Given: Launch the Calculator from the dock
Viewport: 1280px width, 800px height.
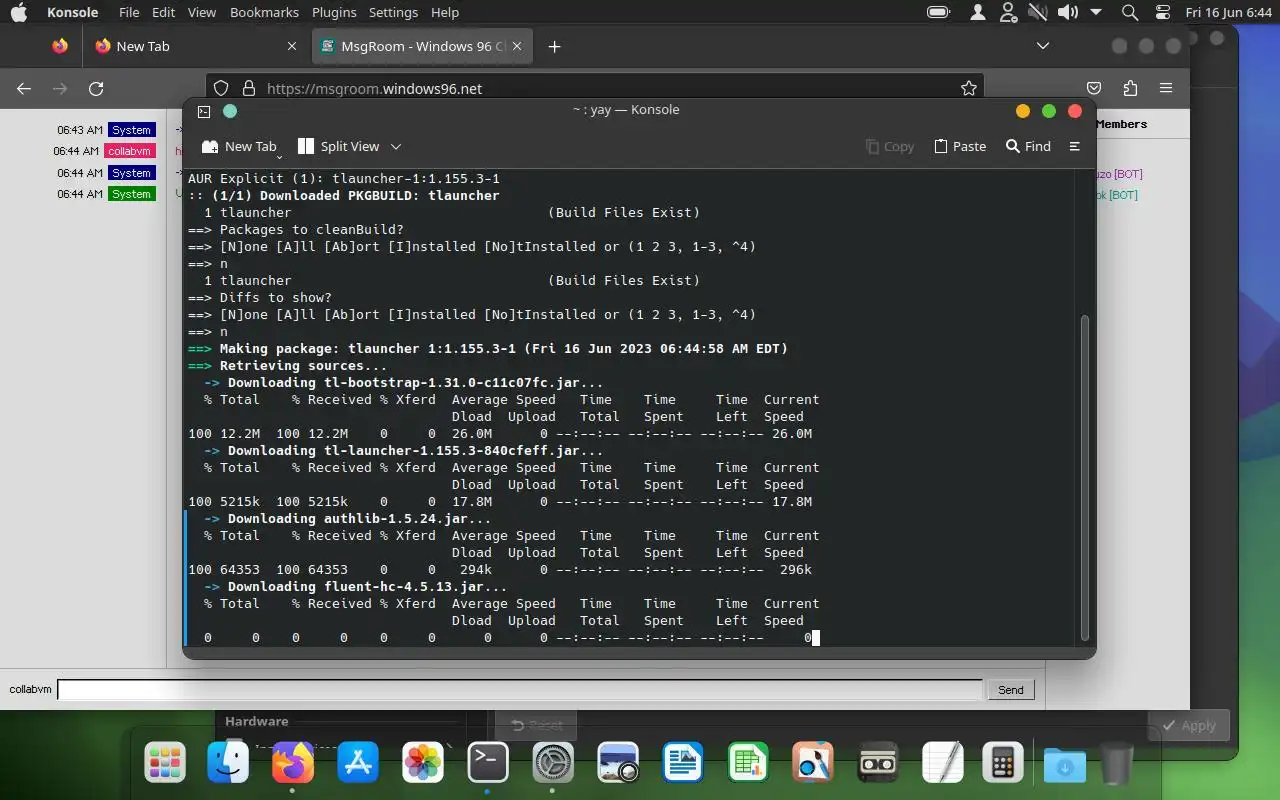Looking at the screenshot, I should coord(1001,764).
